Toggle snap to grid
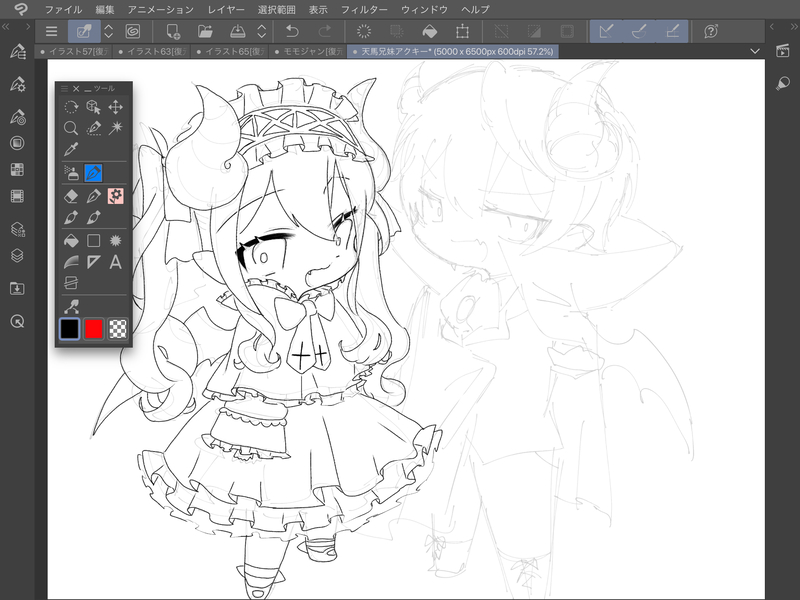800x600 pixels. click(x=672, y=31)
